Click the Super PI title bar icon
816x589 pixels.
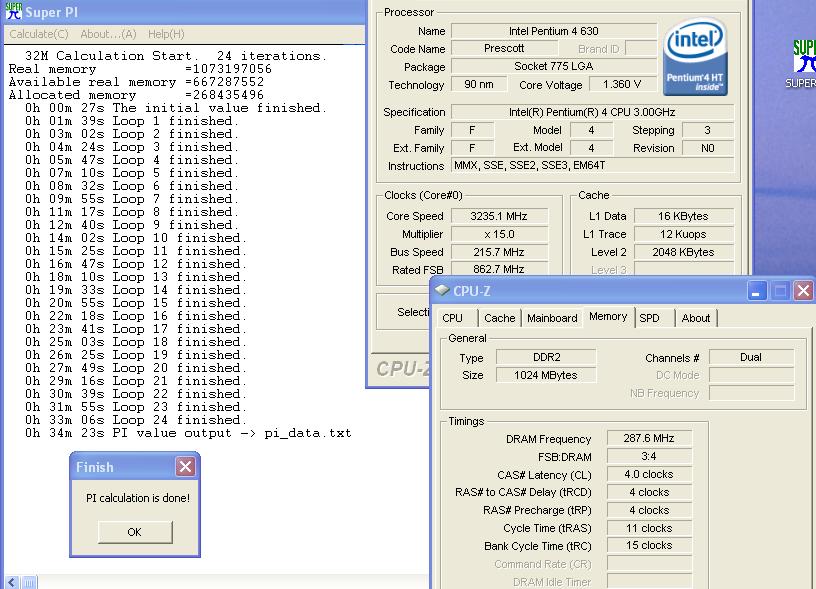14,11
